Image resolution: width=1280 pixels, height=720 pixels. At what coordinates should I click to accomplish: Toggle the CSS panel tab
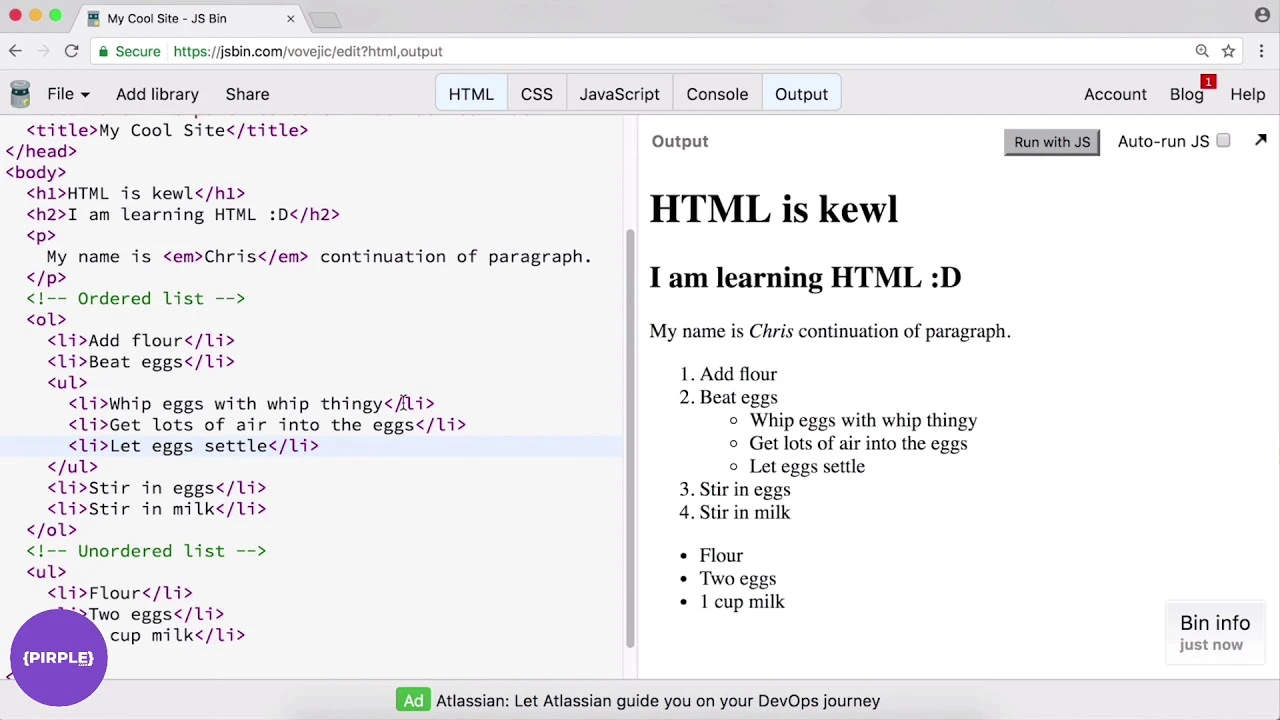coord(536,94)
